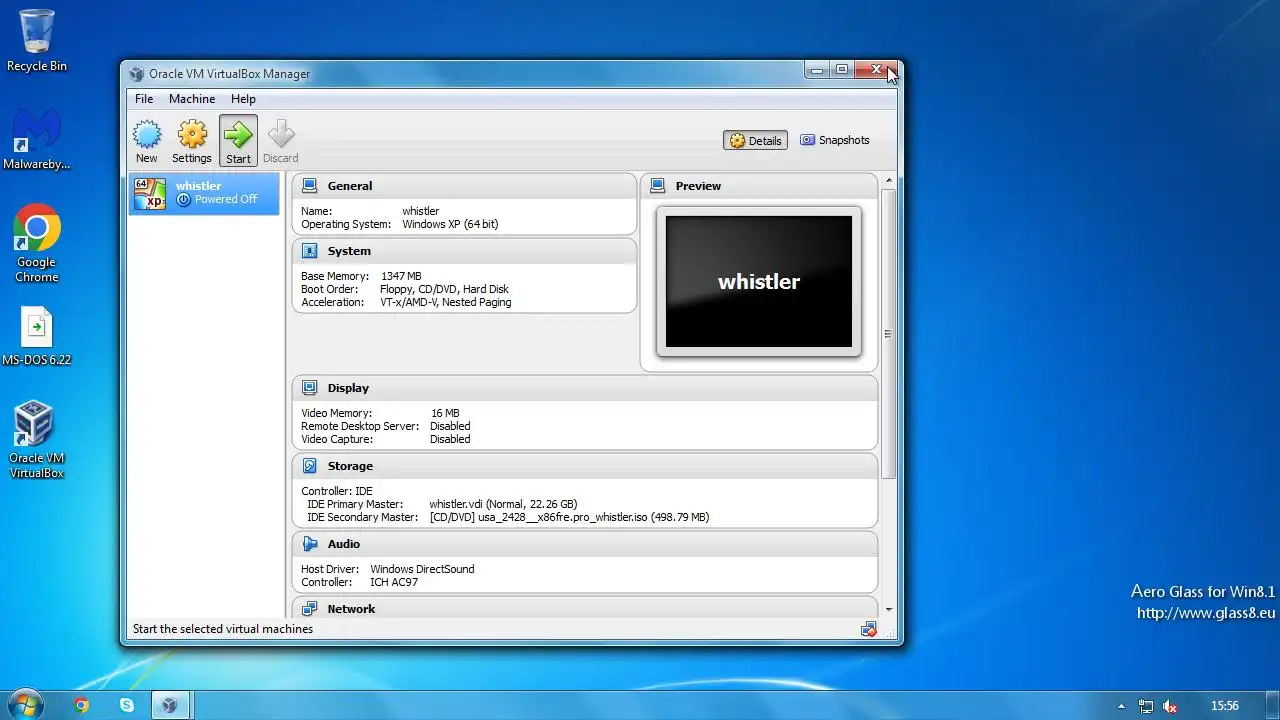Click the Preview monitor icon

click(x=658, y=186)
